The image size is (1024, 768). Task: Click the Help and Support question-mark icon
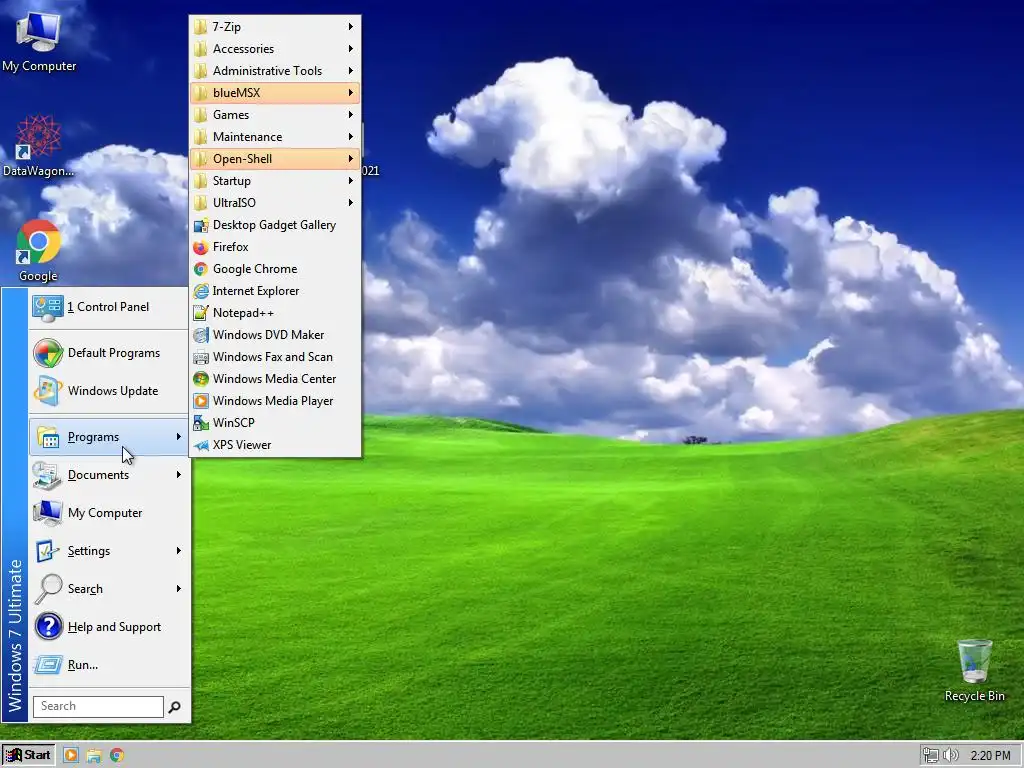pos(48,626)
